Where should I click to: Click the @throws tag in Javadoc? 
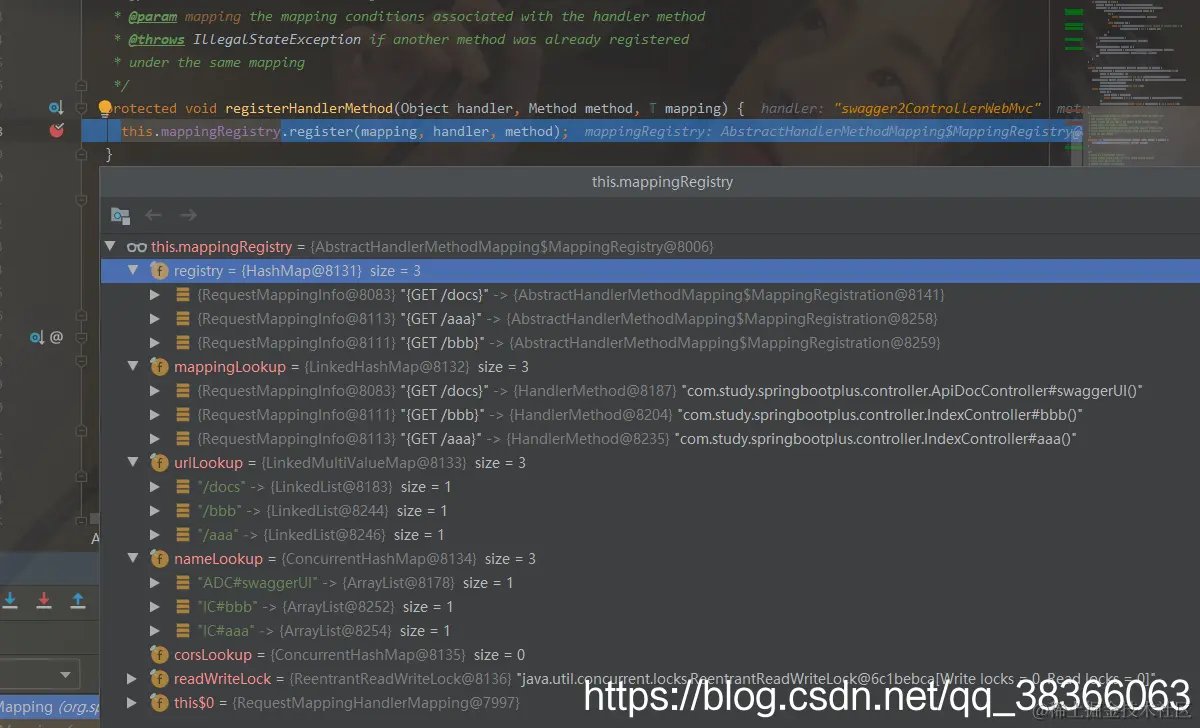157,39
